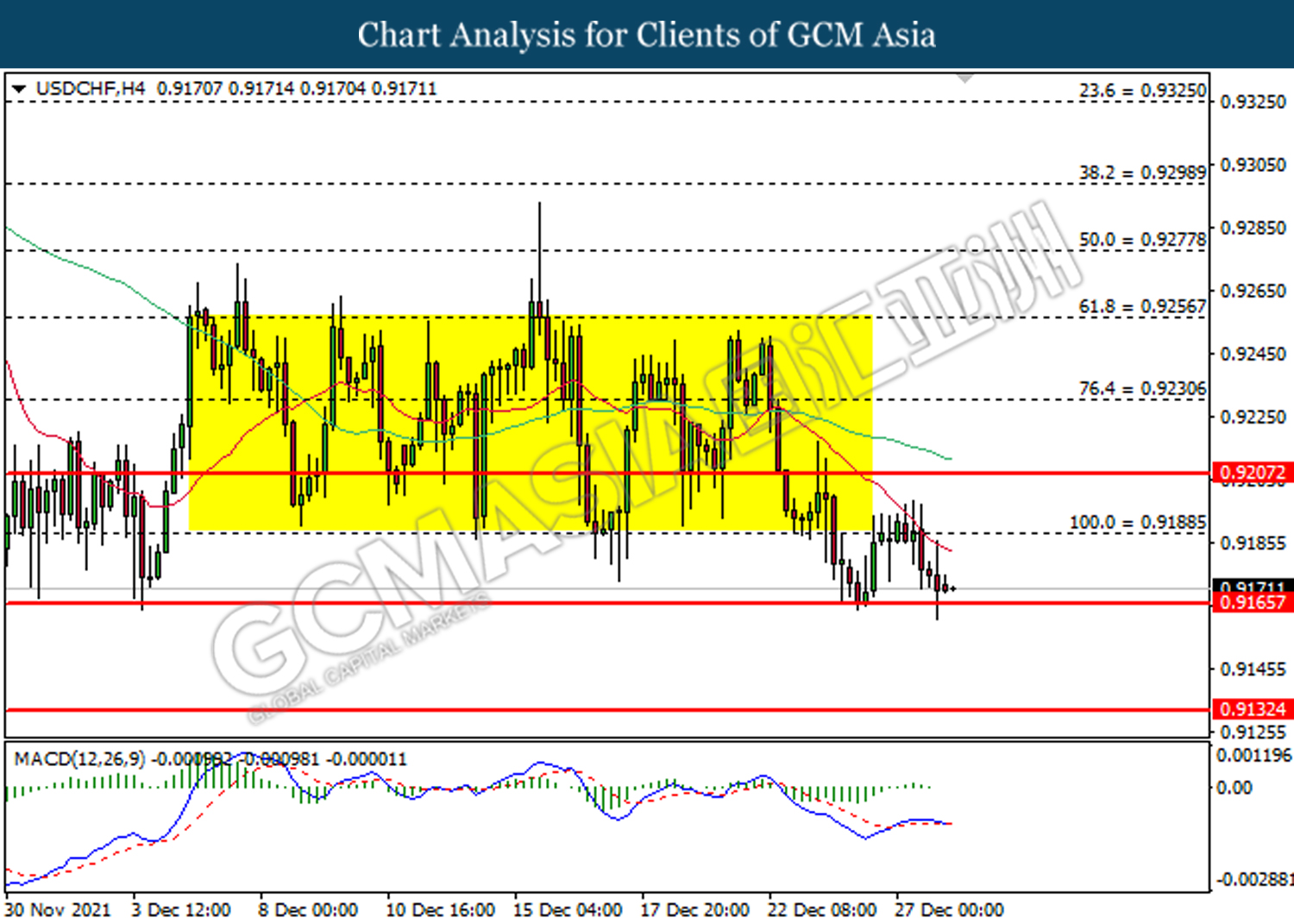Click the 15 Dec 04:00 time label
This screenshot has height=924, width=1294.
point(568,910)
